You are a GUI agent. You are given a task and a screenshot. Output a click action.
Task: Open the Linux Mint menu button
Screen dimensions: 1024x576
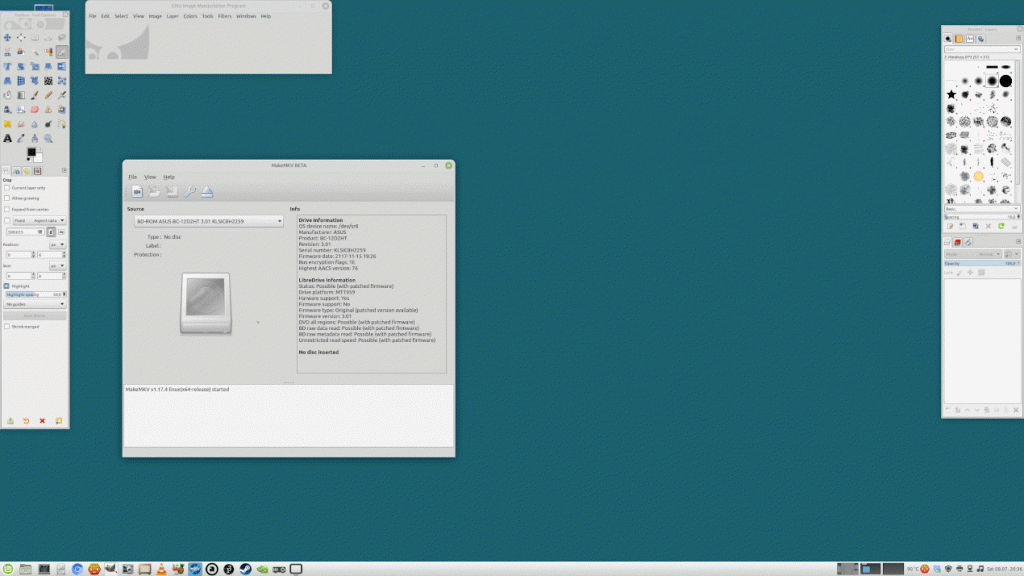[x=8, y=569]
